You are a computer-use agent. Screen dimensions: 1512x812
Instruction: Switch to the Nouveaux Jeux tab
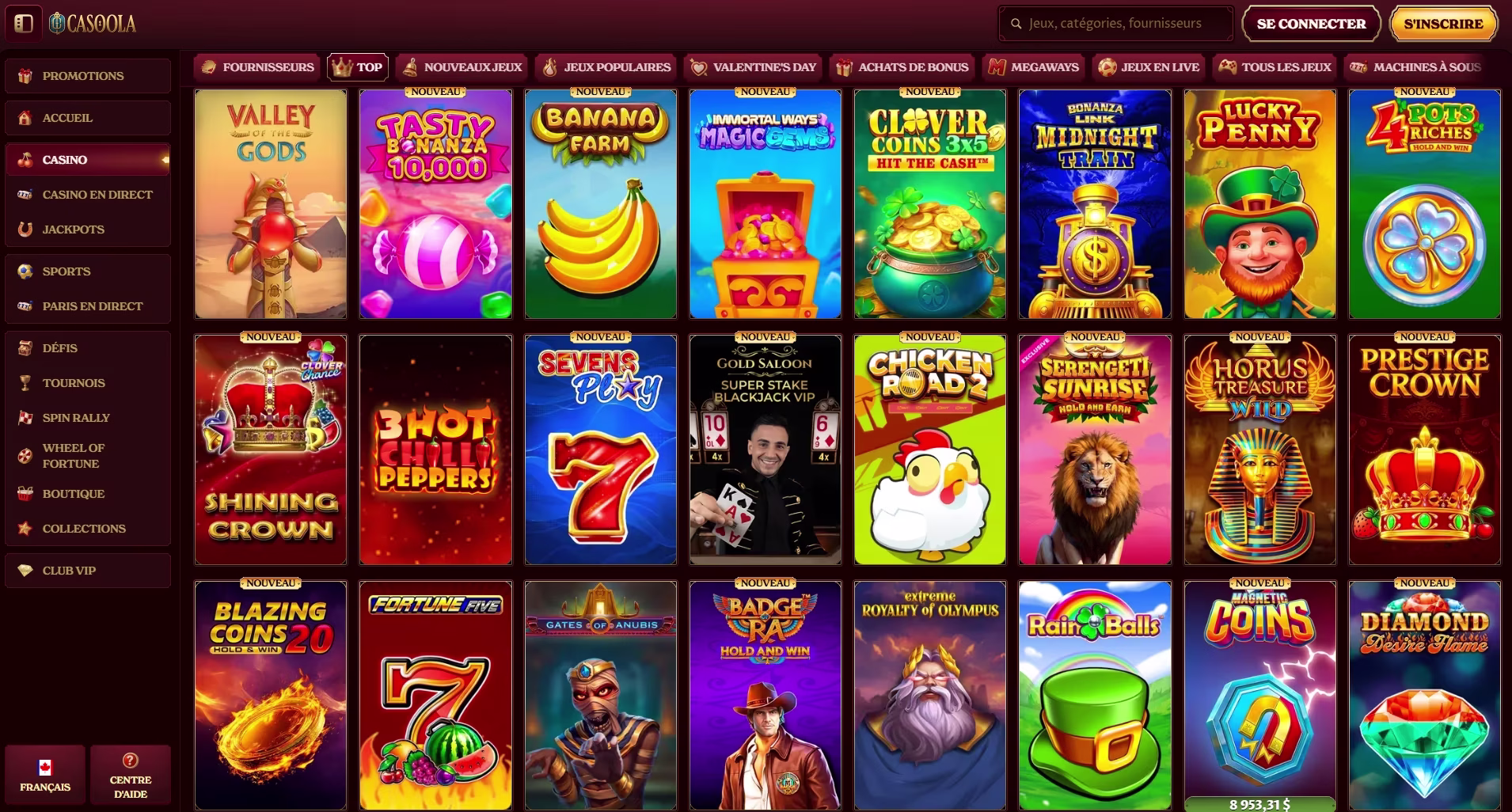462,67
